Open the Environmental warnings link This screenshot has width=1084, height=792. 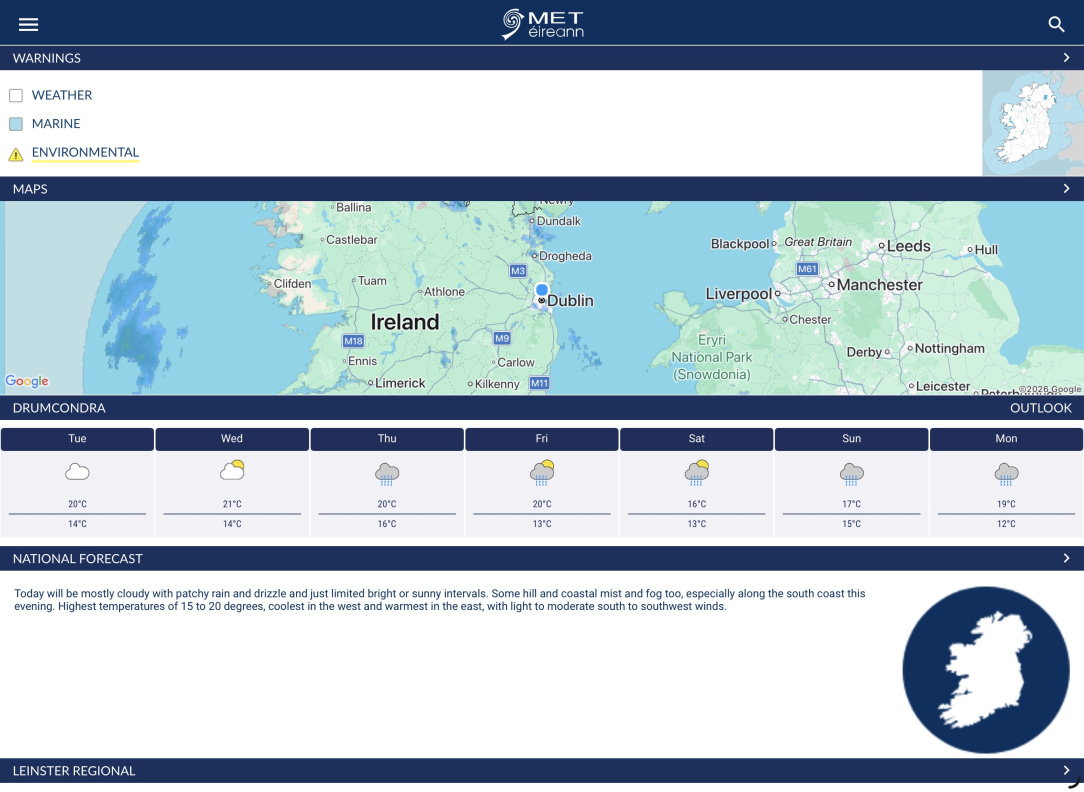[85, 152]
